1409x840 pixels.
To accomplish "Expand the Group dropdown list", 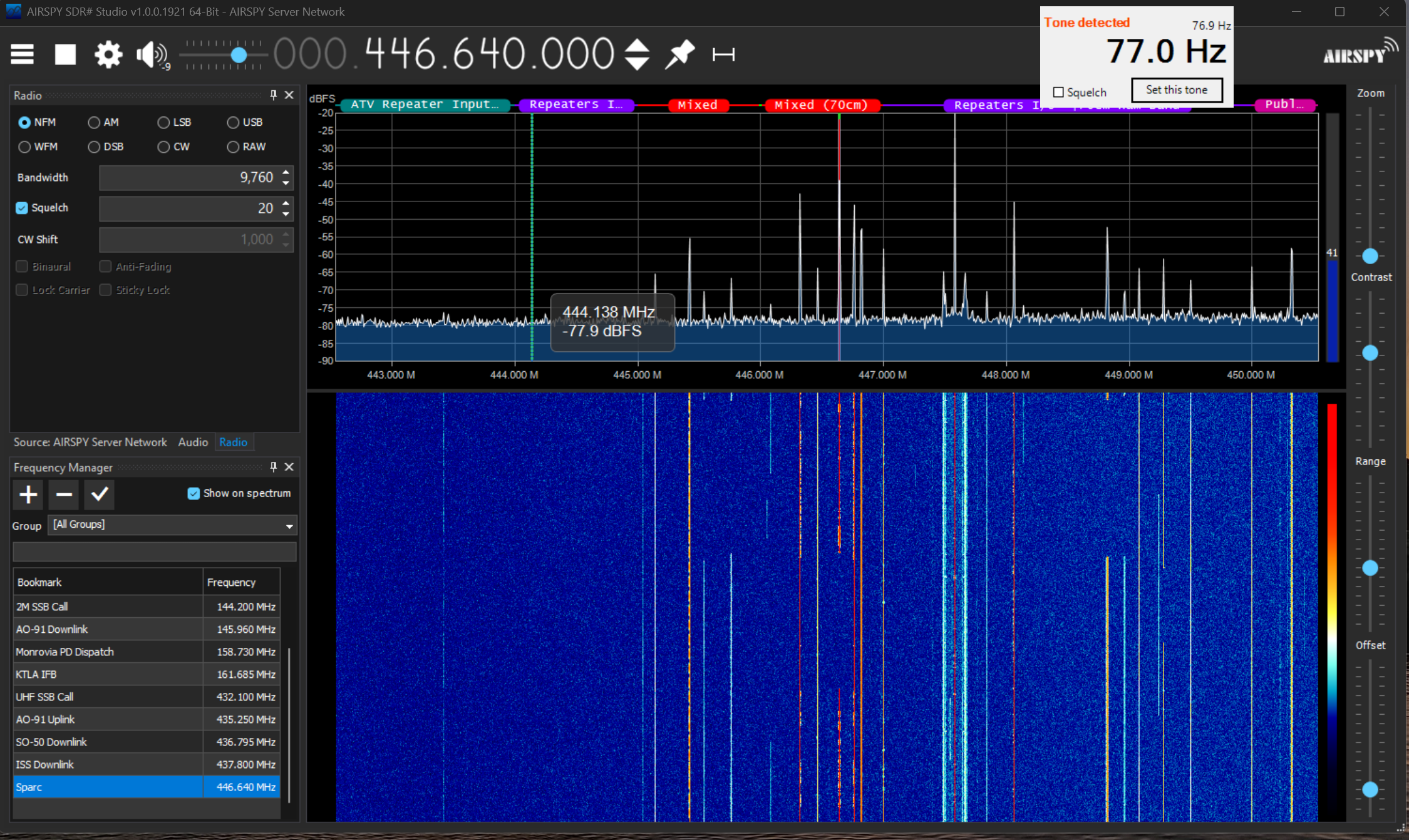I will [x=289, y=526].
